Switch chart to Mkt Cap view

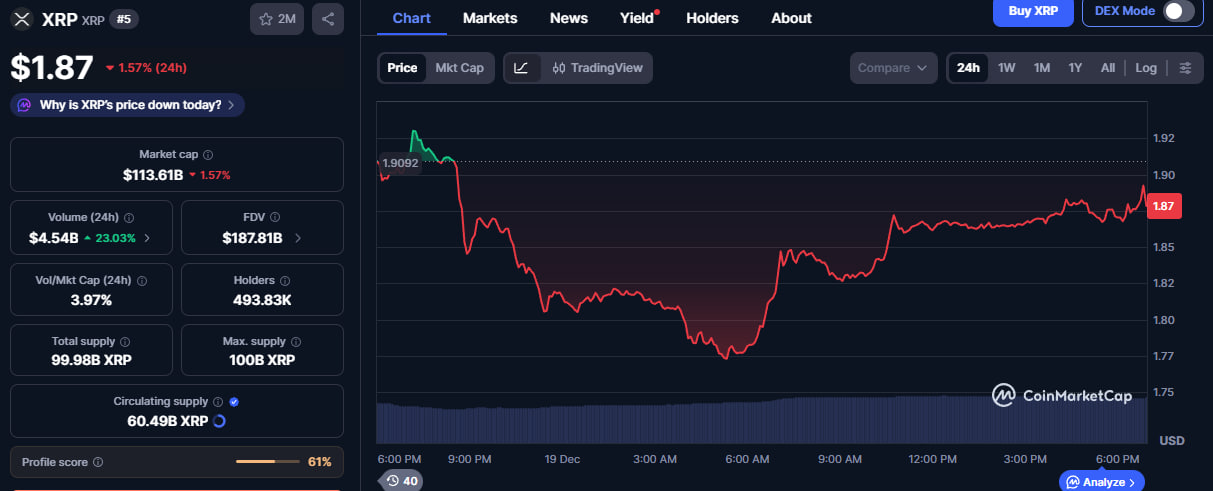[459, 68]
